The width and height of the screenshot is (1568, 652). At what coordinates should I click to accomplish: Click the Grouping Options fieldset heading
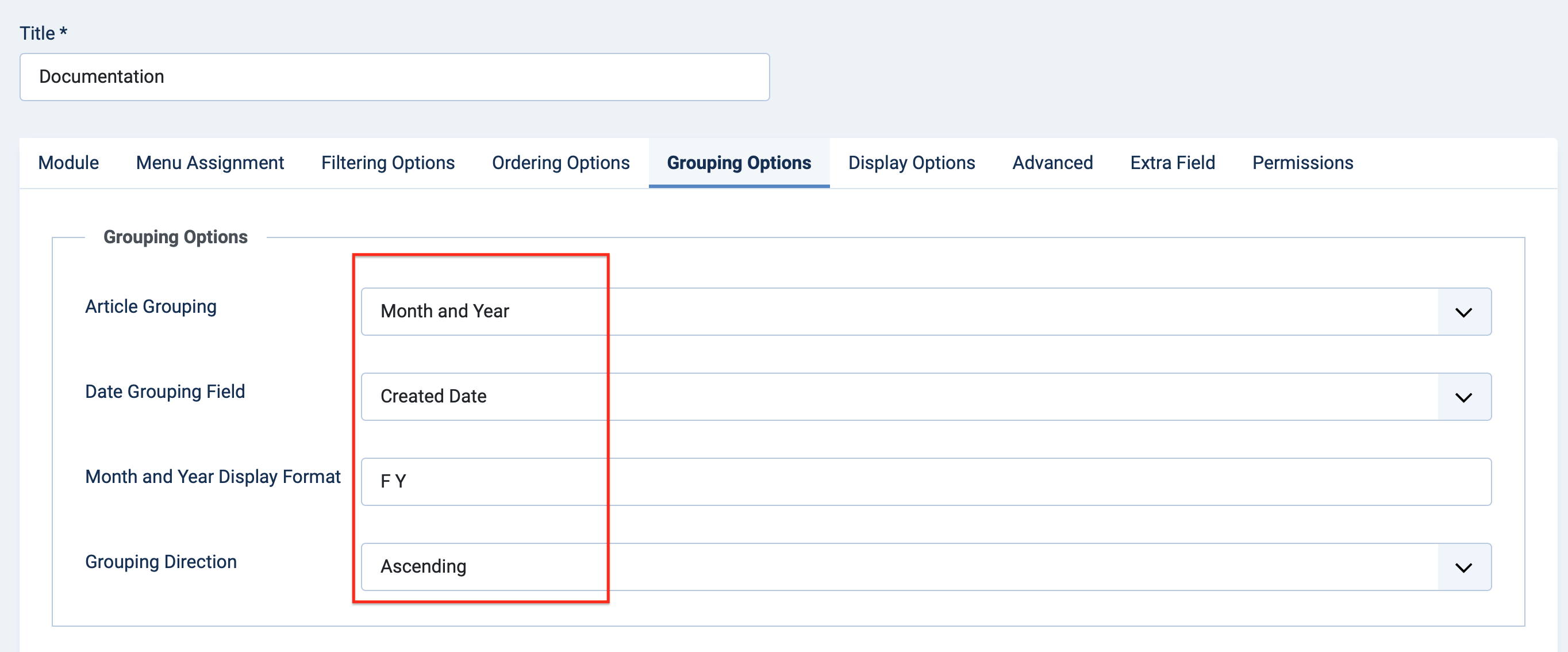175,237
